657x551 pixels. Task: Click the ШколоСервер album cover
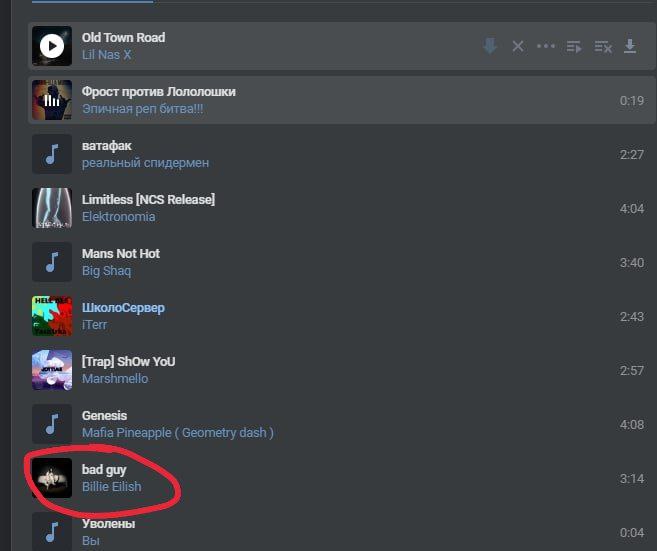(52, 316)
